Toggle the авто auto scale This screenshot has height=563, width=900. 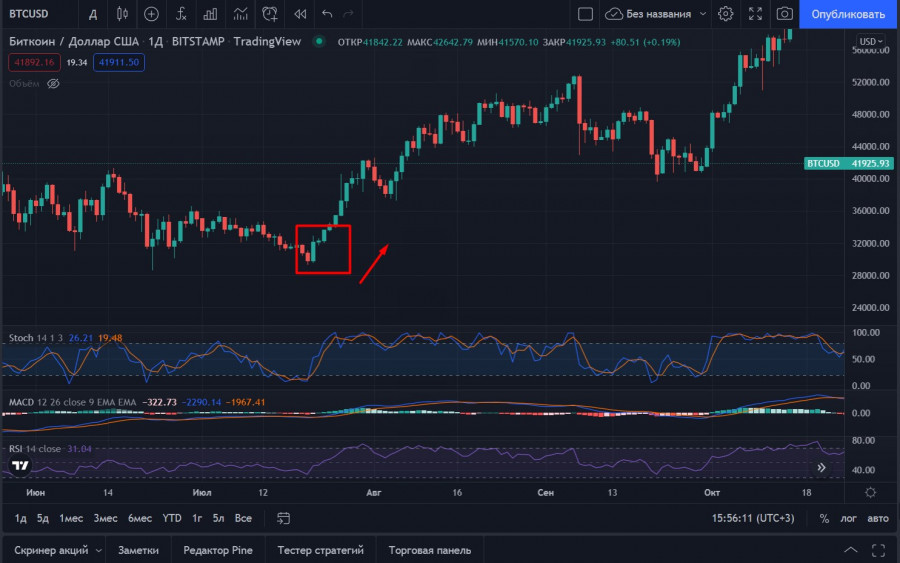click(878, 518)
